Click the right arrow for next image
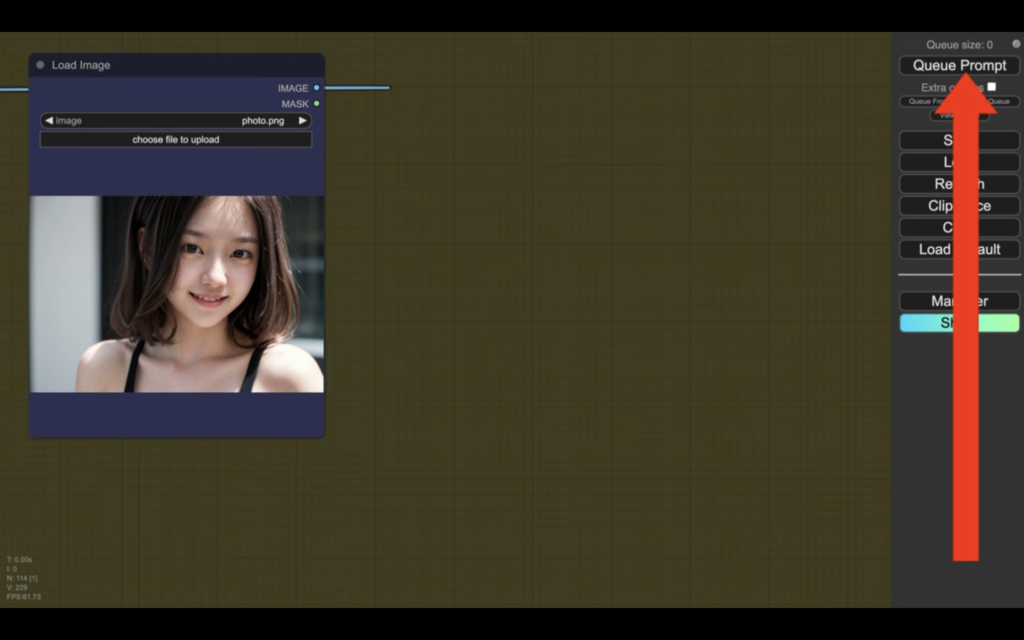 [303, 121]
